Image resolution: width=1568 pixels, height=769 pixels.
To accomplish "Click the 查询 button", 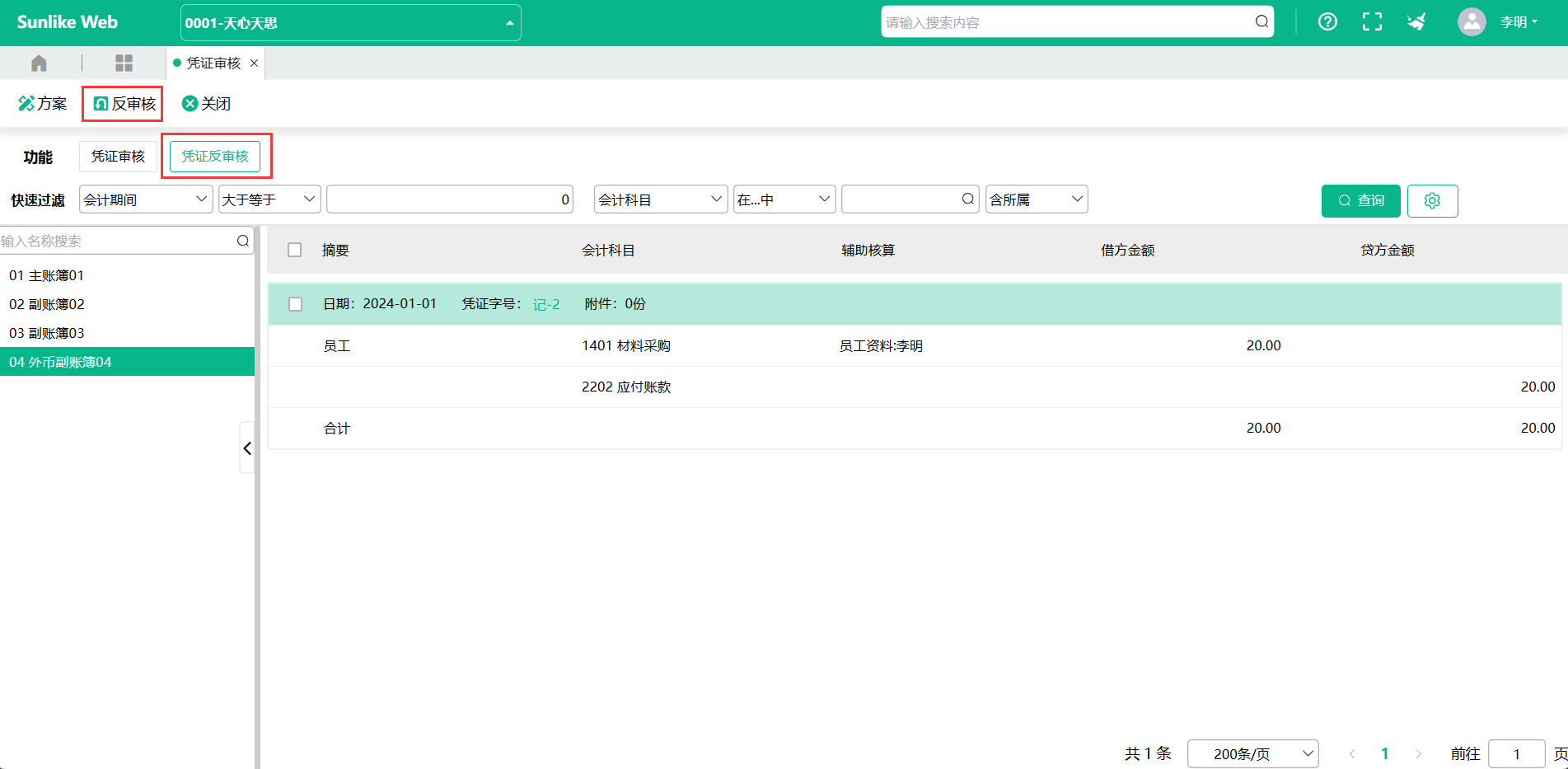I will coord(1360,201).
